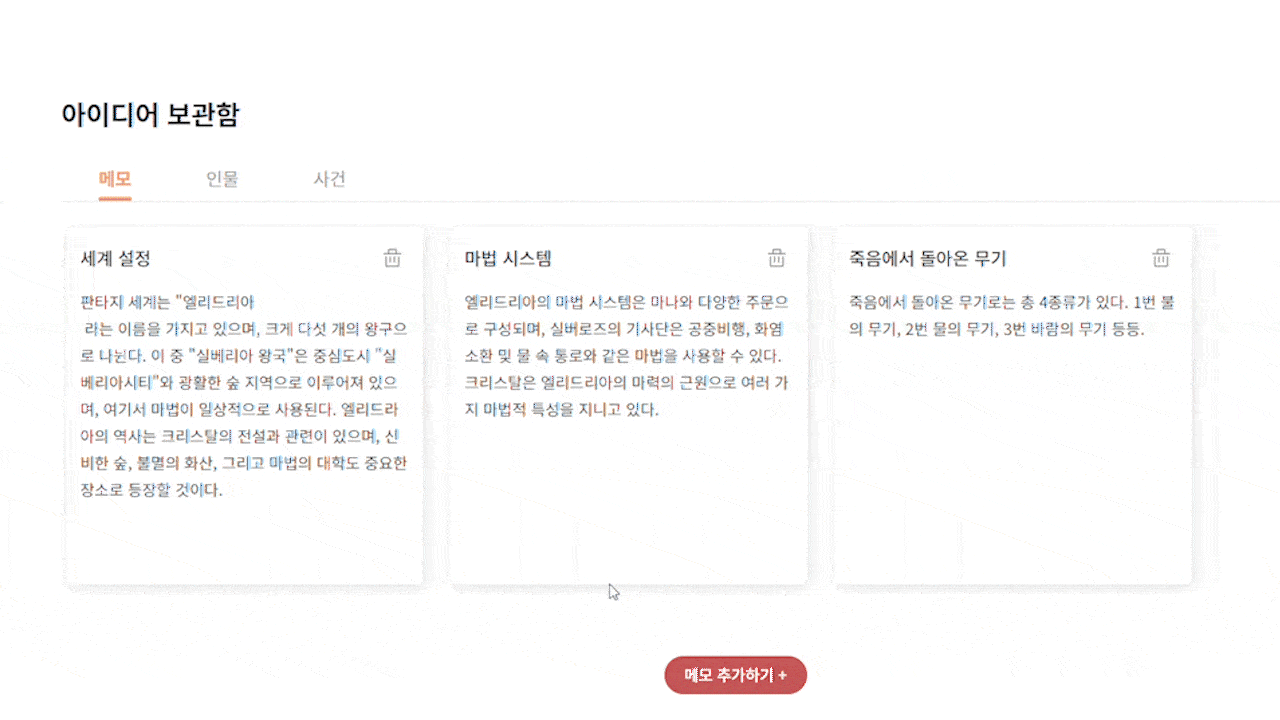Click the 세계 설정 card title
The height and width of the screenshot is (720, 1280).
pyautogui.click(x=106, y=258)
